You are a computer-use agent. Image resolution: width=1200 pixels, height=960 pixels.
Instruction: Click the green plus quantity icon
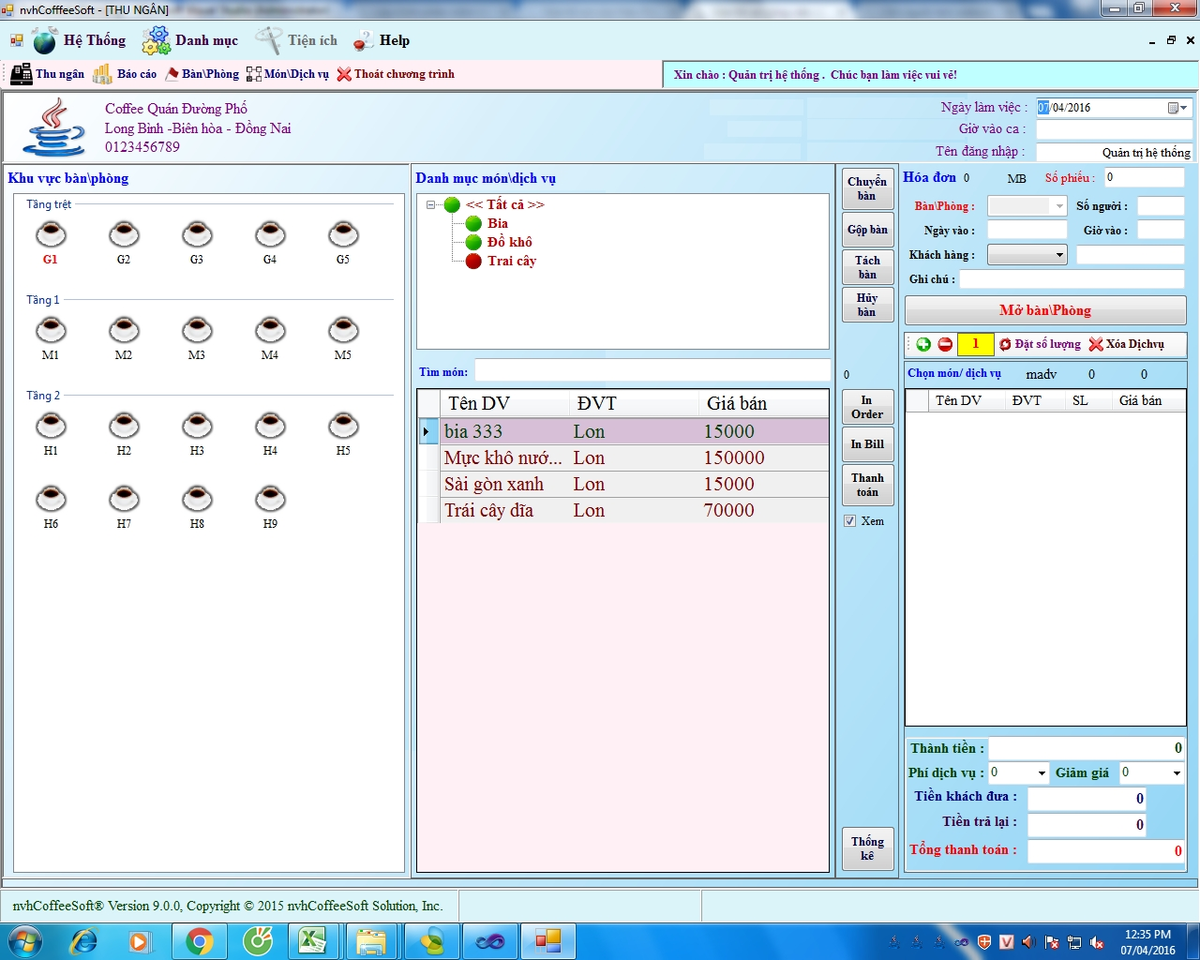point(923,344)
